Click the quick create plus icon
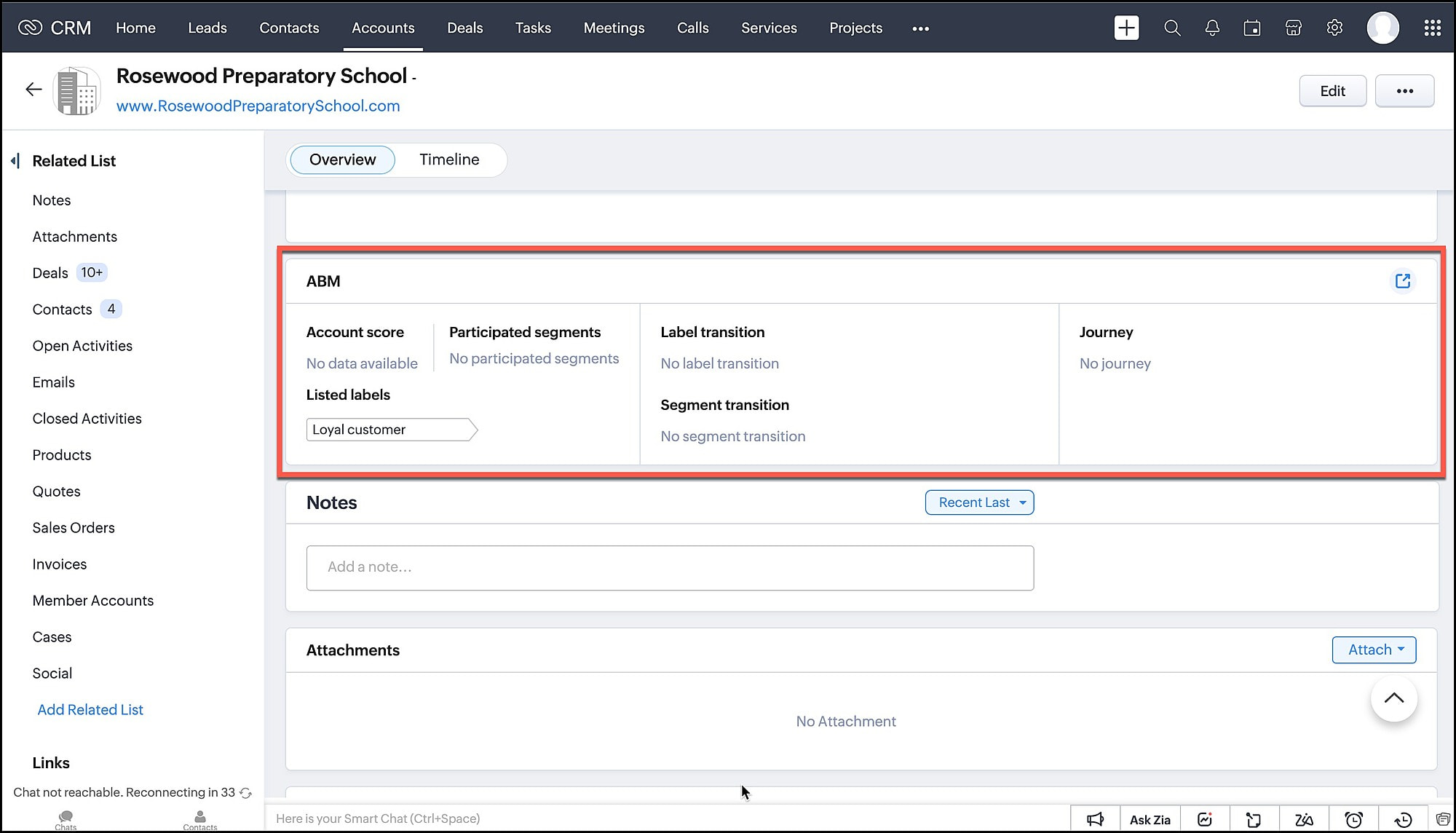 pyautogui.click(x=1126, y=28)
